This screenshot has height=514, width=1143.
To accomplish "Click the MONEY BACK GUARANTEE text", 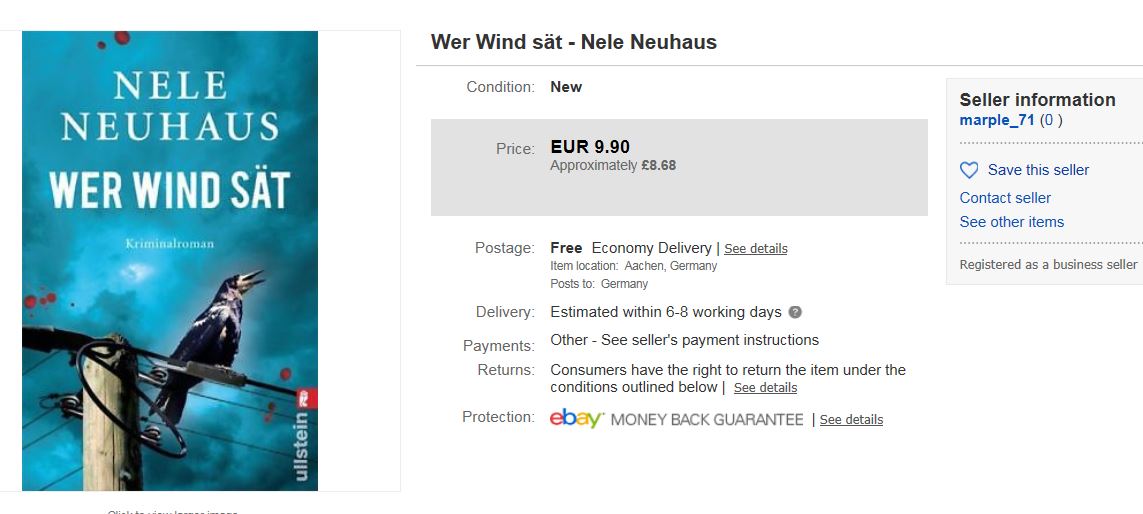I will pos(707,420).
